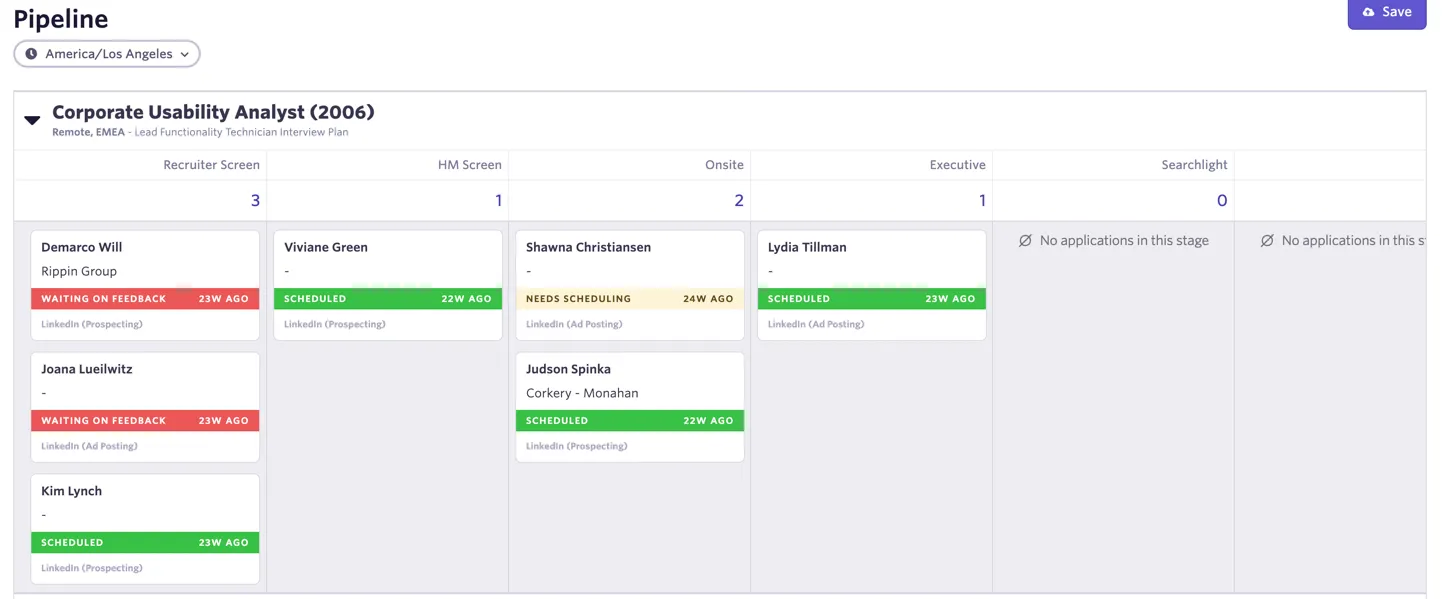Viewport: 1442px width, 599px height.
Task: Click Judson Spinka's Scheduled status bar
Action: 630,421
